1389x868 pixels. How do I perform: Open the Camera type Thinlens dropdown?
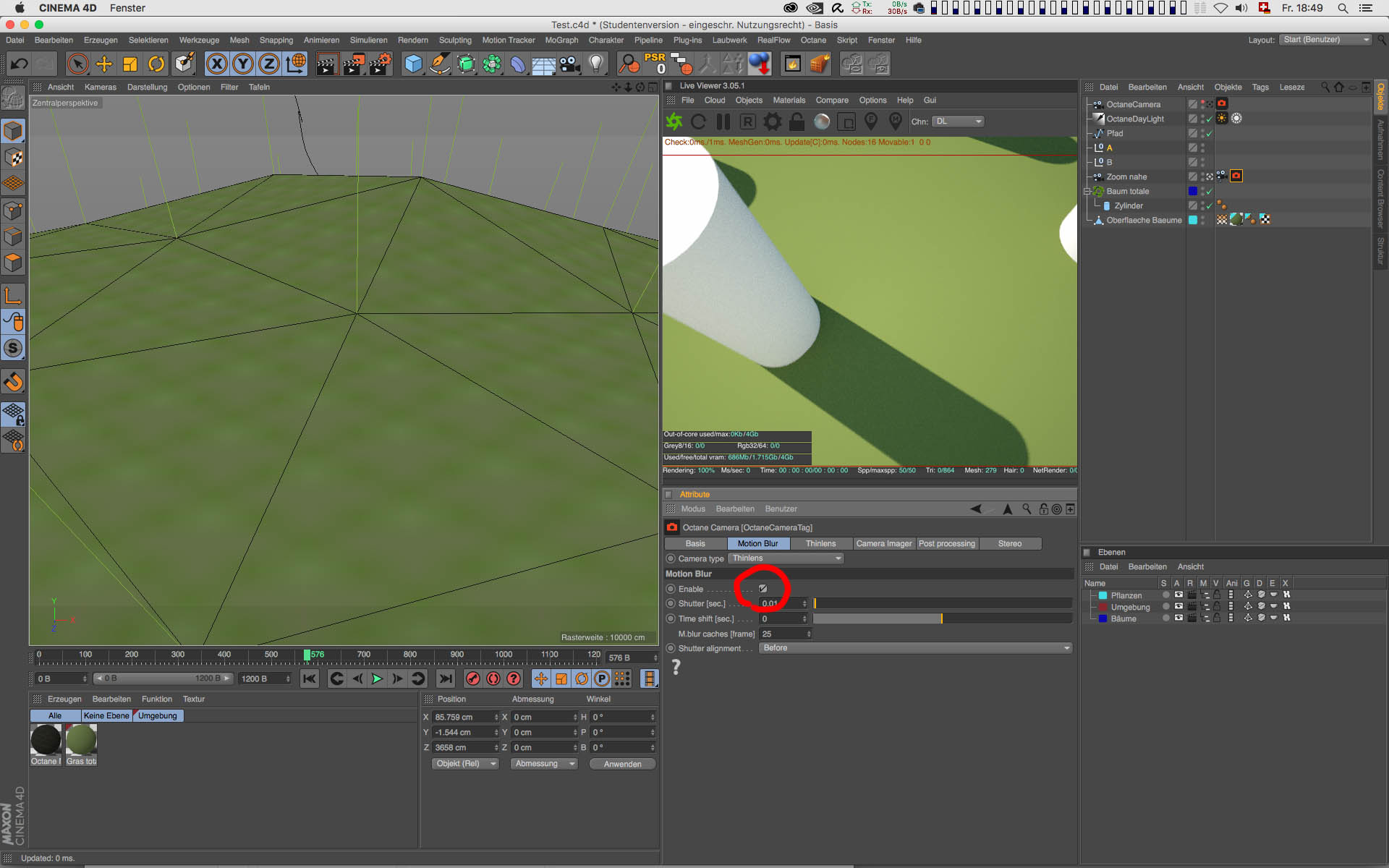coord(786,558)
